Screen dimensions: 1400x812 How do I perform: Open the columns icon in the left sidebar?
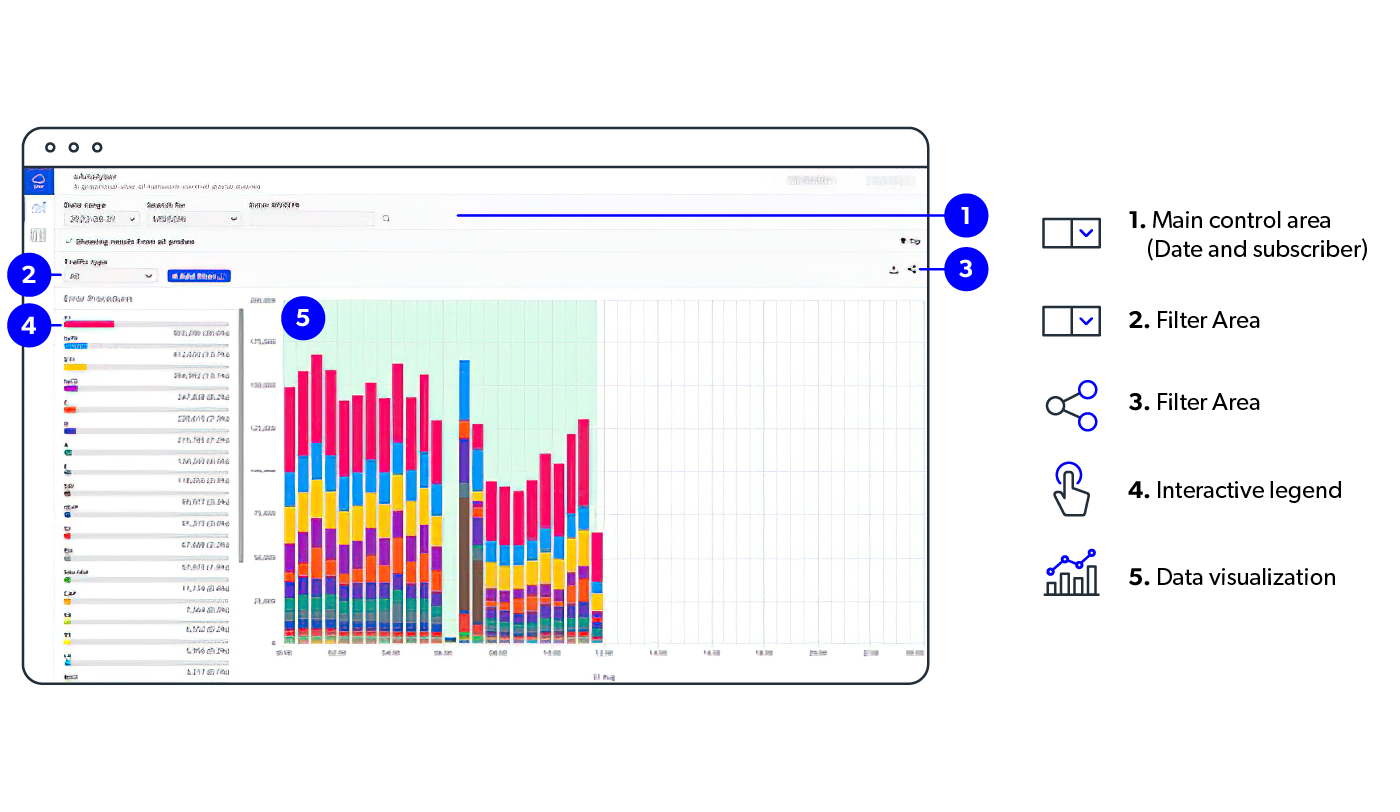click(x=39, y=236)
